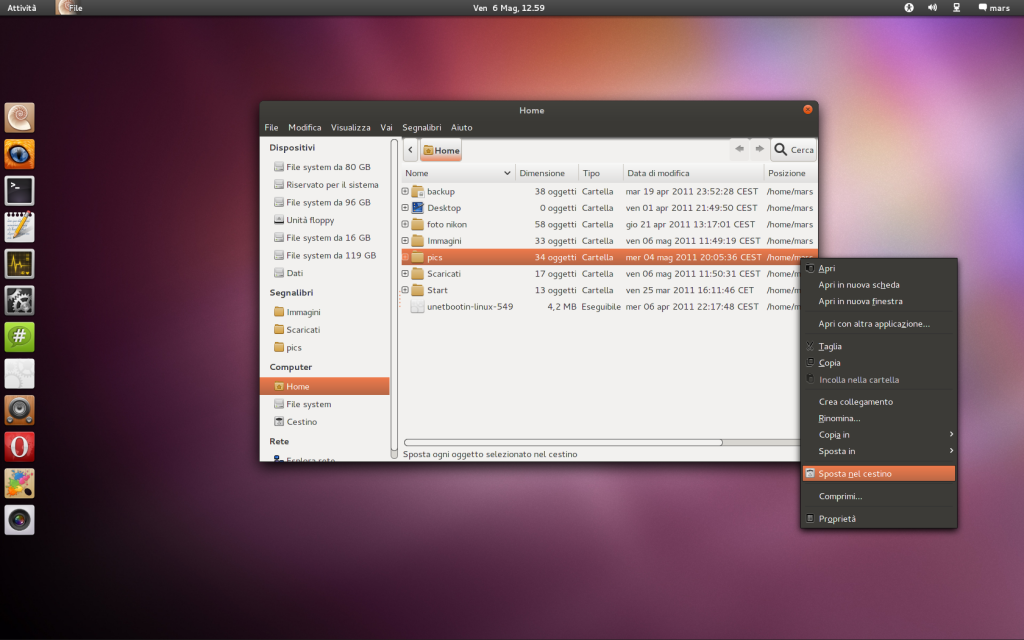This screenshot has height=640, width=1024.
Task: Expand the Scaricati folder row
Action: point(405,273)
